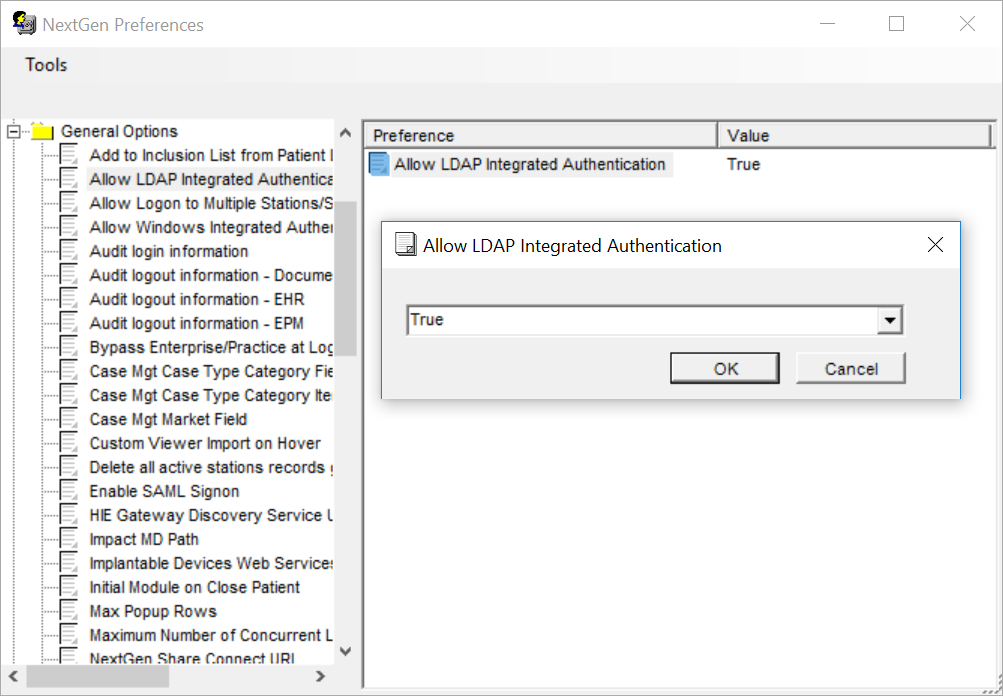Select HIE Gateway Discovery Service preference
Viewport: 1003px width, 696px height.
pos(211,515)
